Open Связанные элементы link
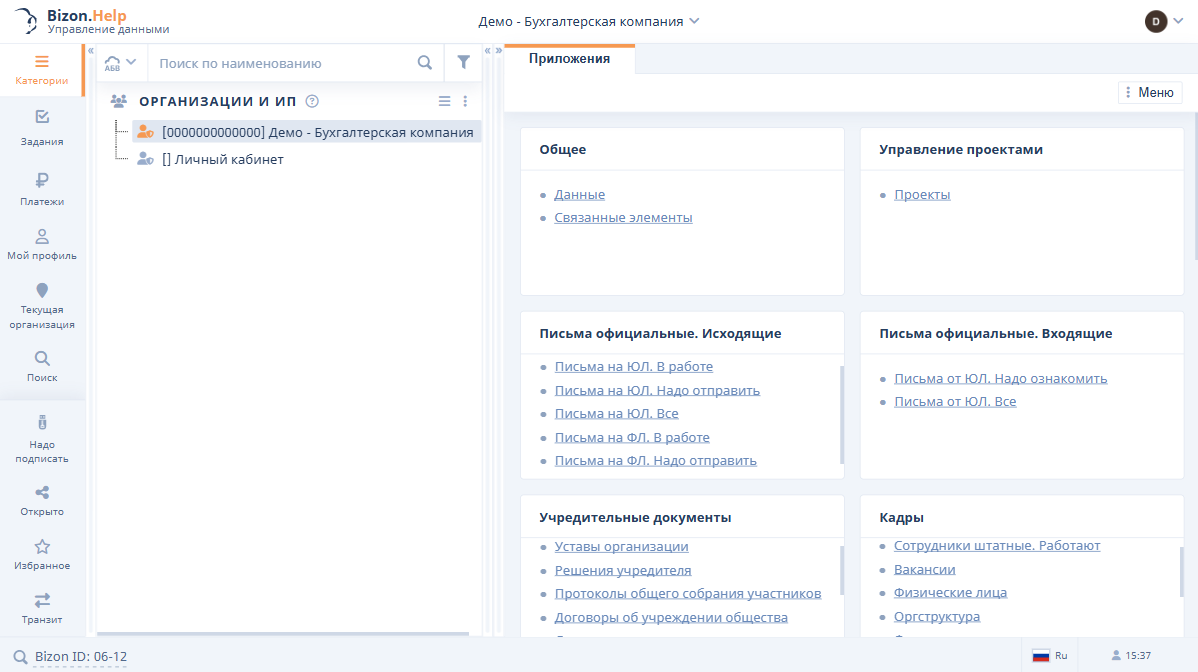The height and width of the screenshot is (672, 1198). 623,218
